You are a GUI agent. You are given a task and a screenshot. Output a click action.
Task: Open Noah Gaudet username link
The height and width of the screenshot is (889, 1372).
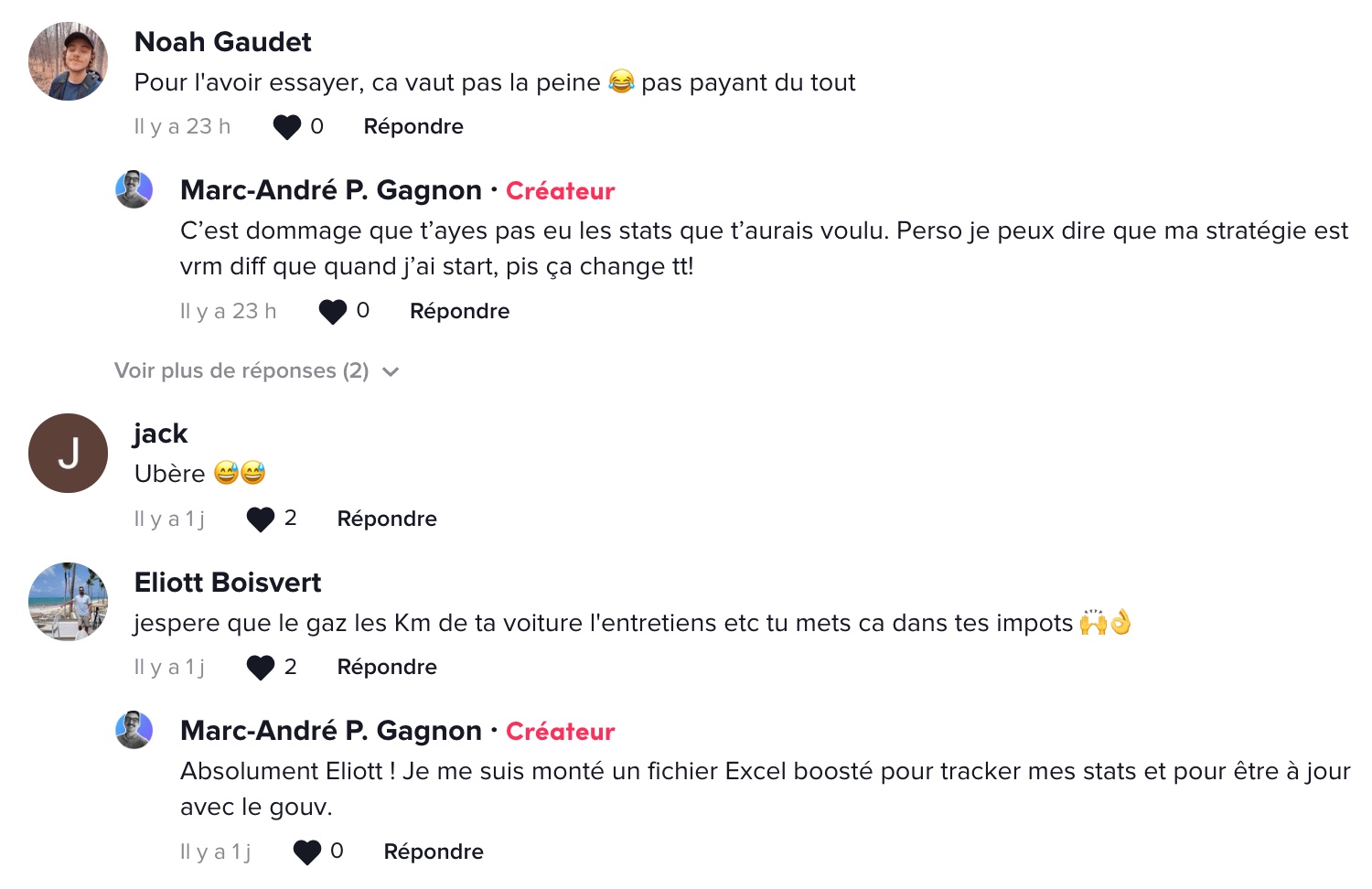pos(223,41)
